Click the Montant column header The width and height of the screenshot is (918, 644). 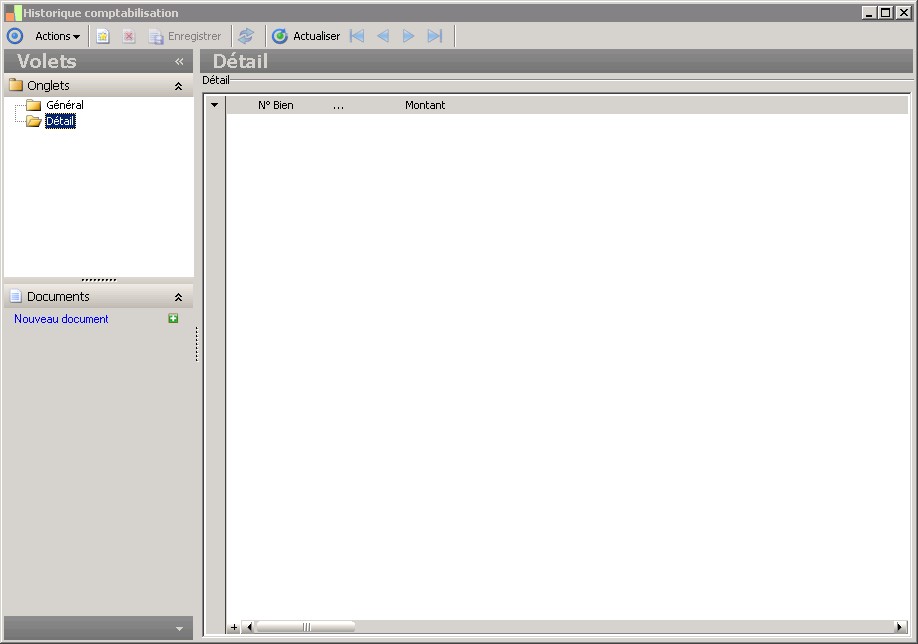click(425, 105)
